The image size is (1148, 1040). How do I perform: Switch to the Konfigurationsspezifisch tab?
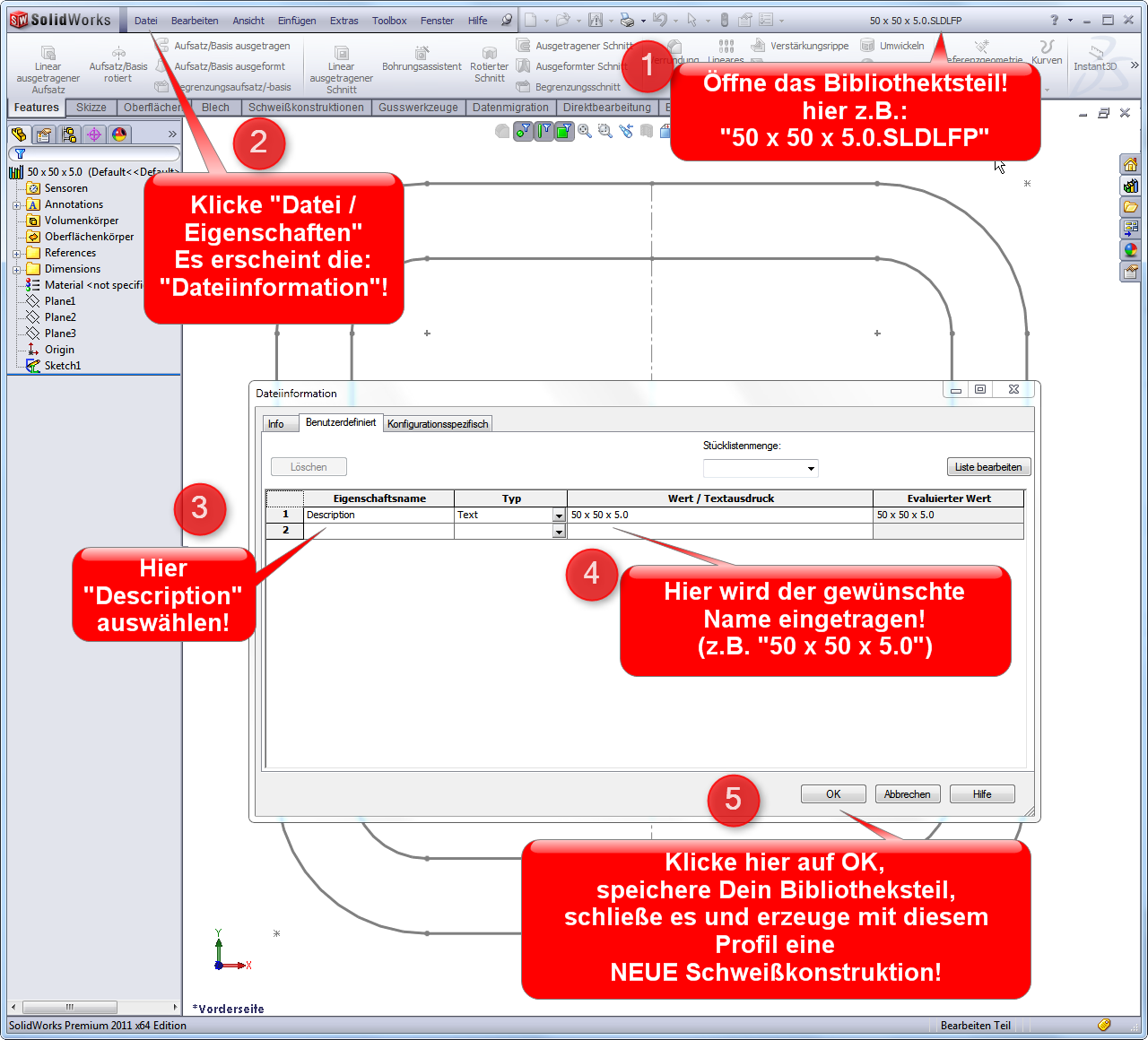(438, 424)
